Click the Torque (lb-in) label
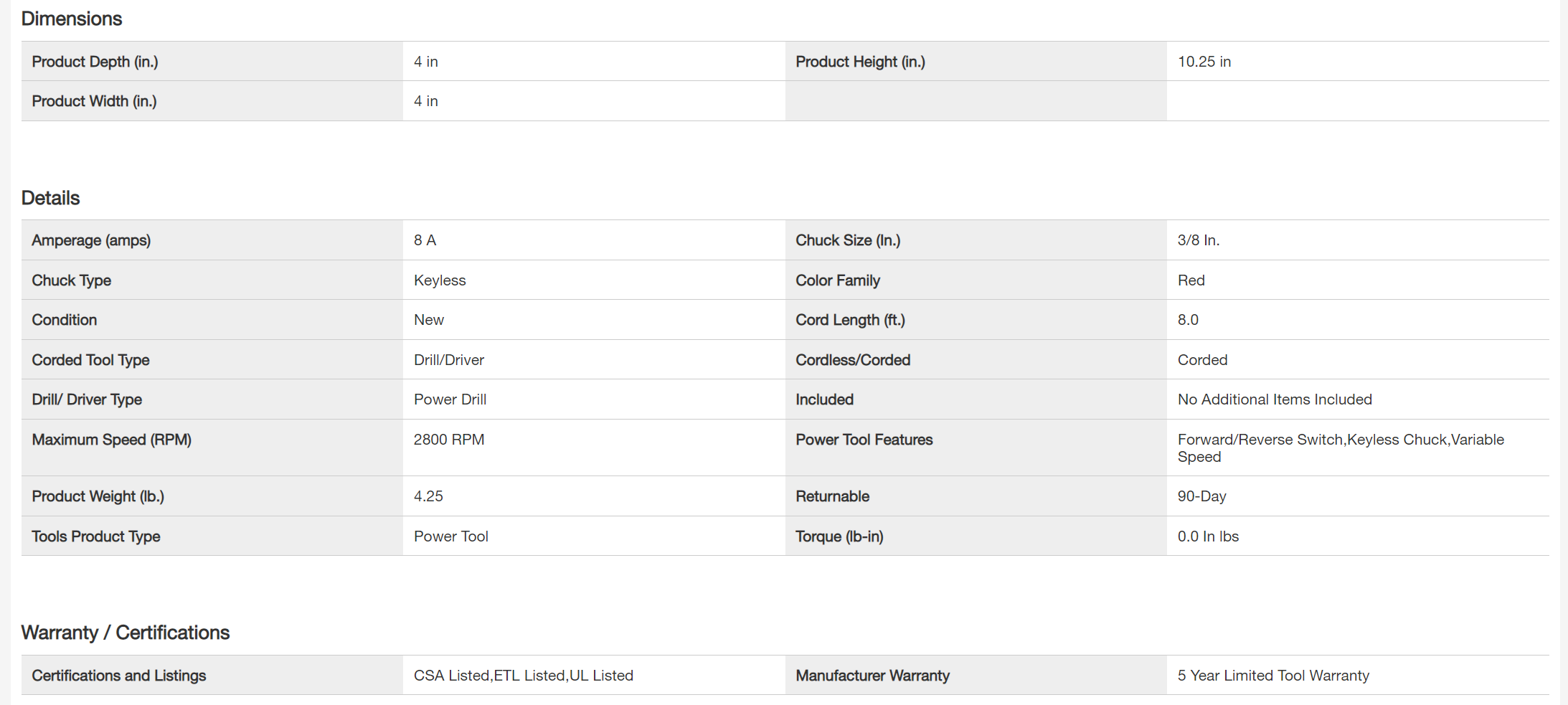 839,536
